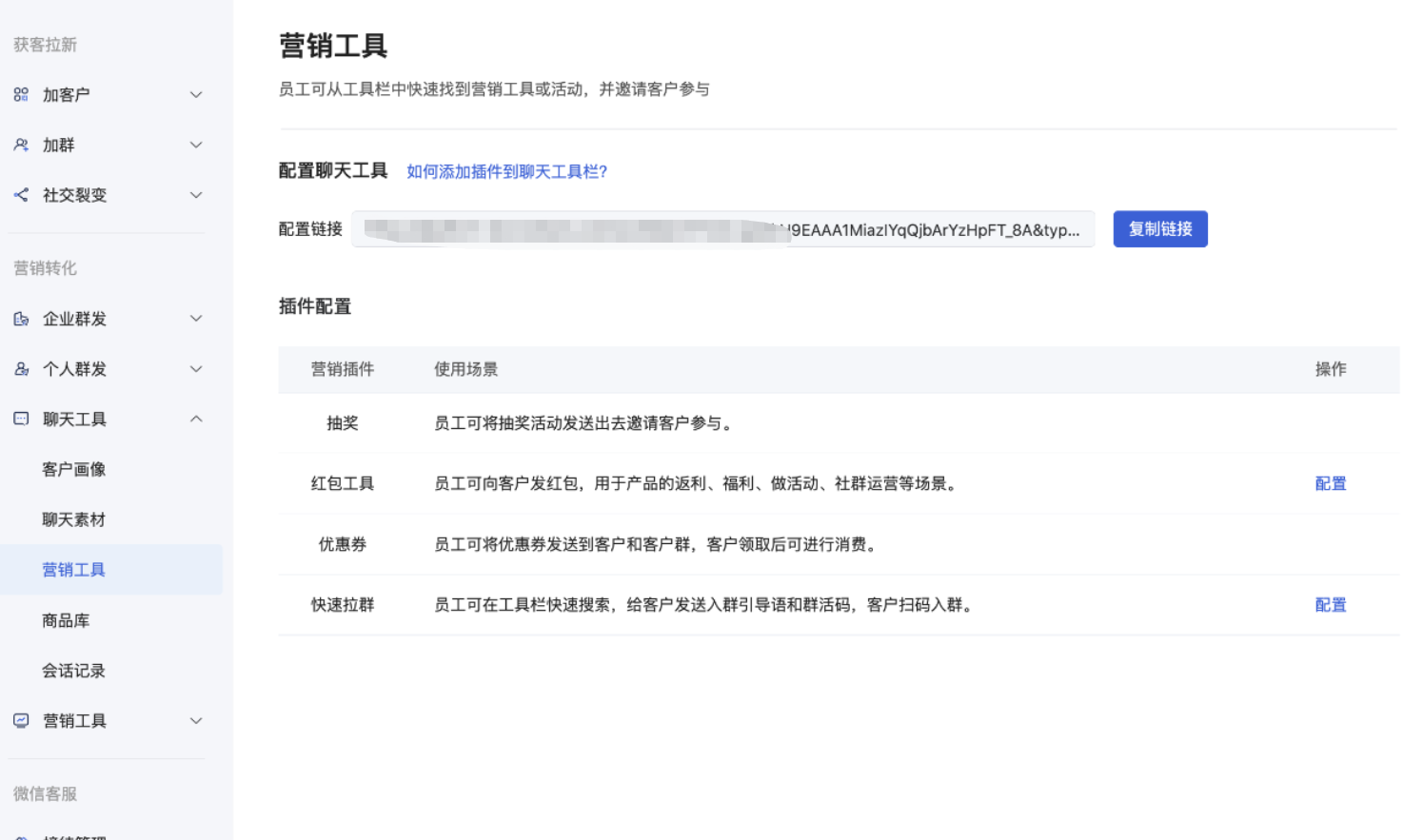Click the 营销插件 column header
The image size is (1423, 840).
pos(343,369)
